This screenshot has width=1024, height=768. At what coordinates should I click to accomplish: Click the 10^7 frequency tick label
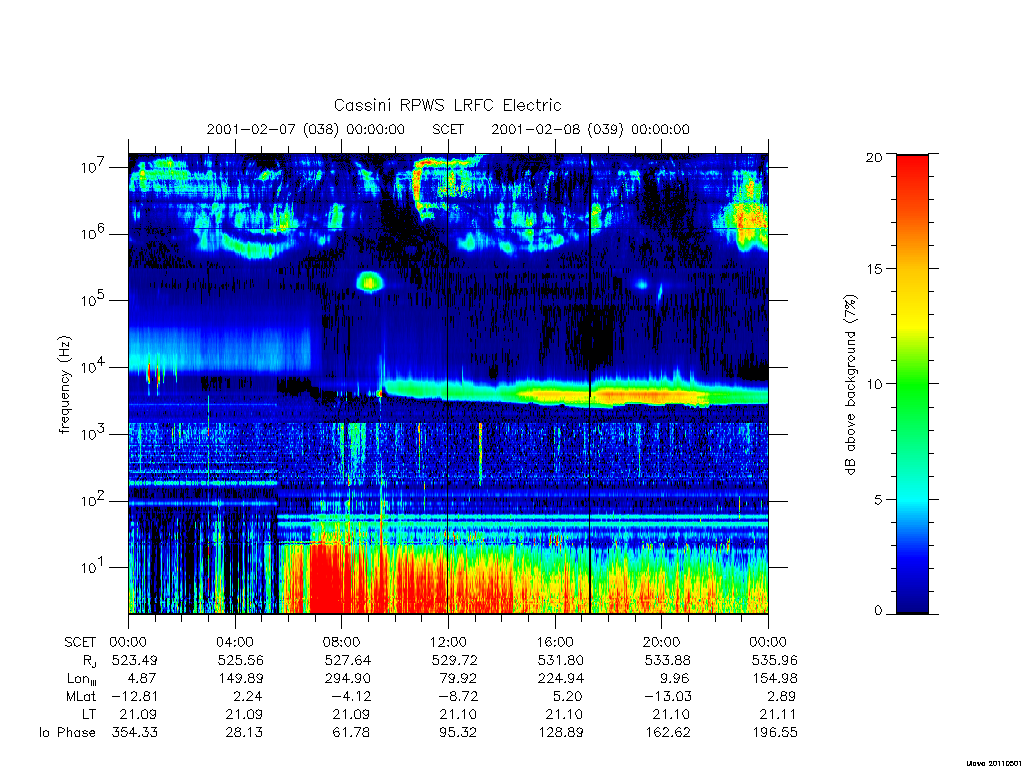point(93,167)
